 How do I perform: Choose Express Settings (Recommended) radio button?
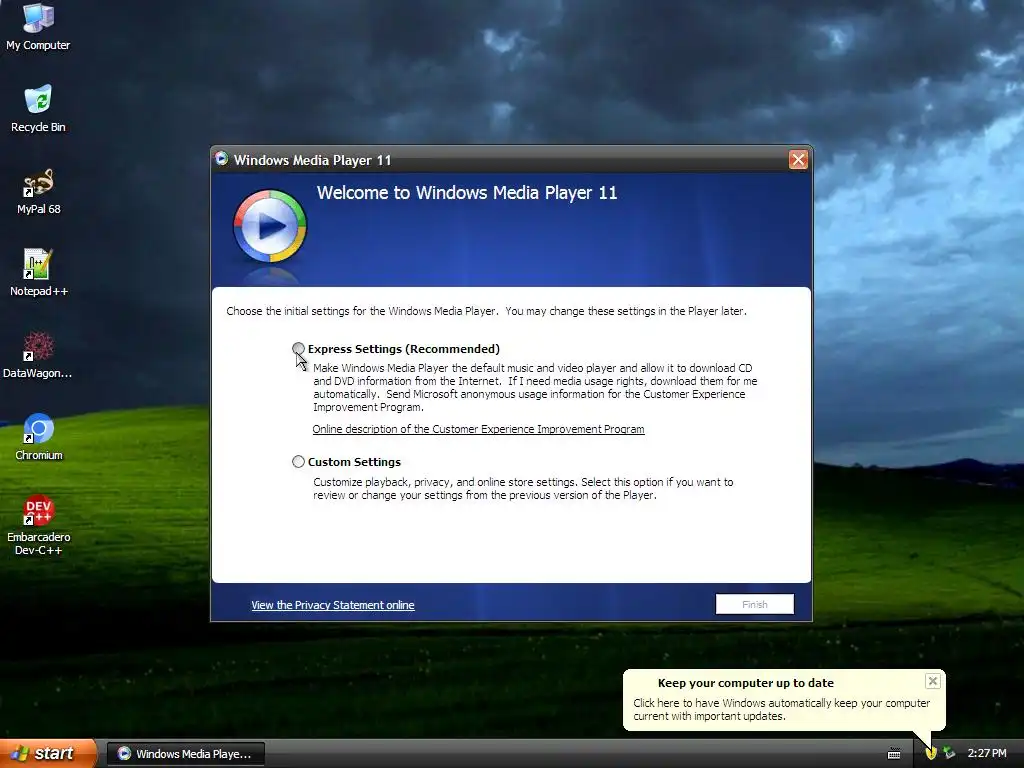point(298,349)
